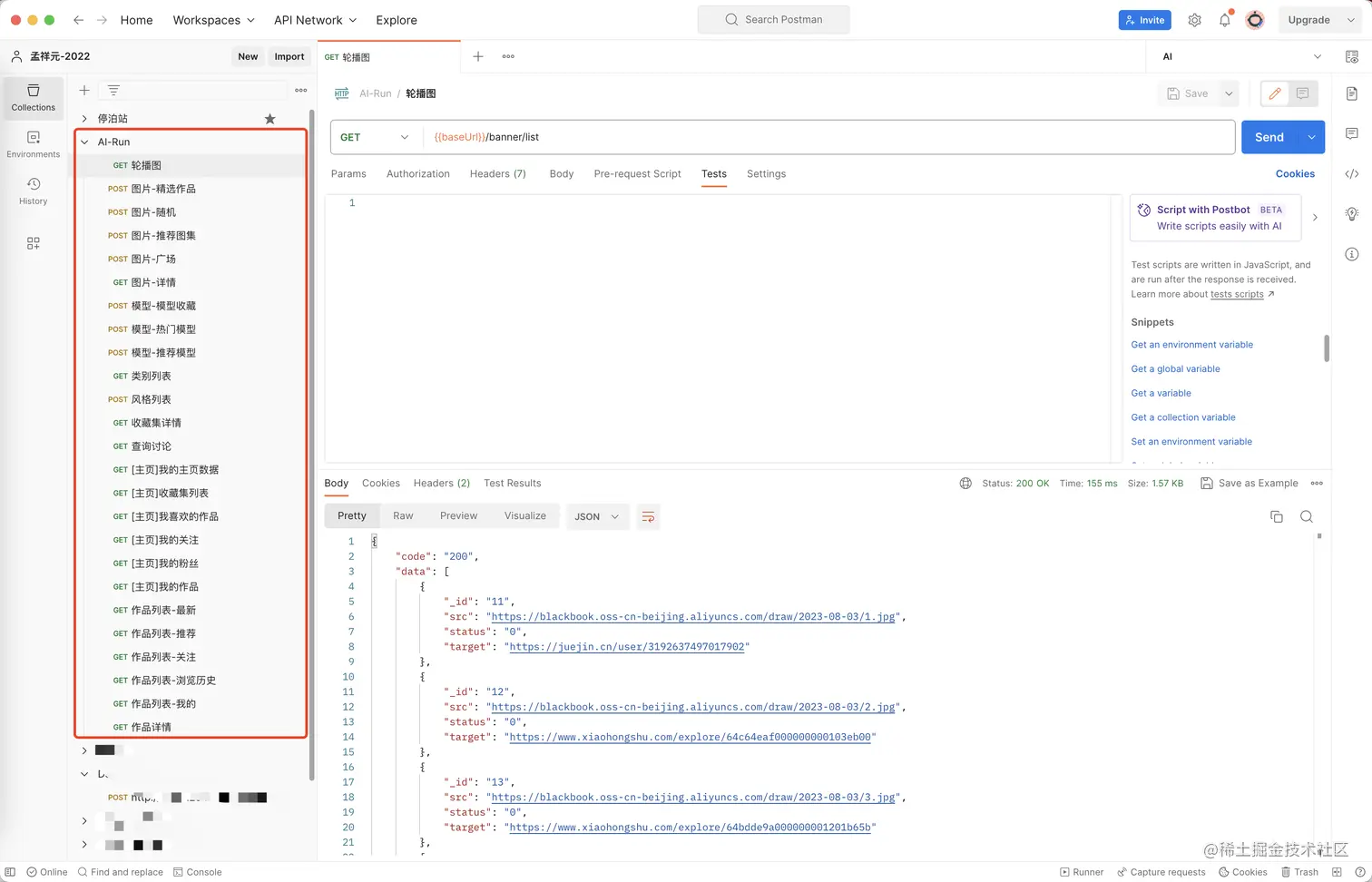The image size is (1372, 882).
Task: Copy the response body
Action: 1277,516
